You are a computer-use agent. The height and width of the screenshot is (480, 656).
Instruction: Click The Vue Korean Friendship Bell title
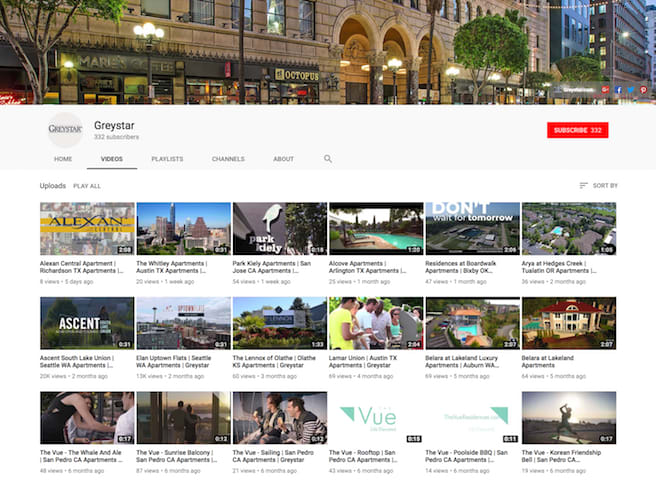tap(561, 456)
